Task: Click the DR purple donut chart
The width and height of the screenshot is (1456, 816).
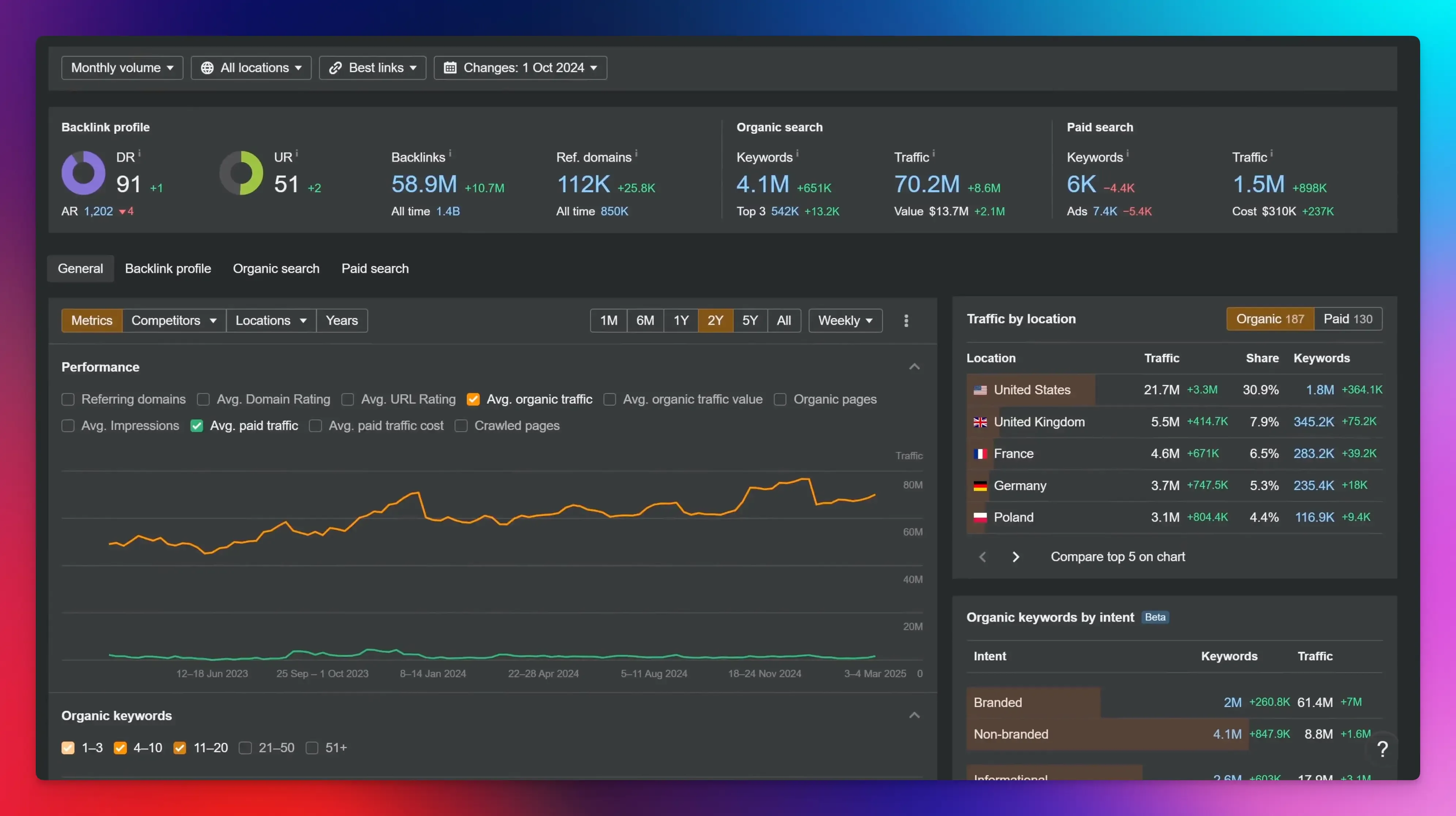Action: pos(84,173)
